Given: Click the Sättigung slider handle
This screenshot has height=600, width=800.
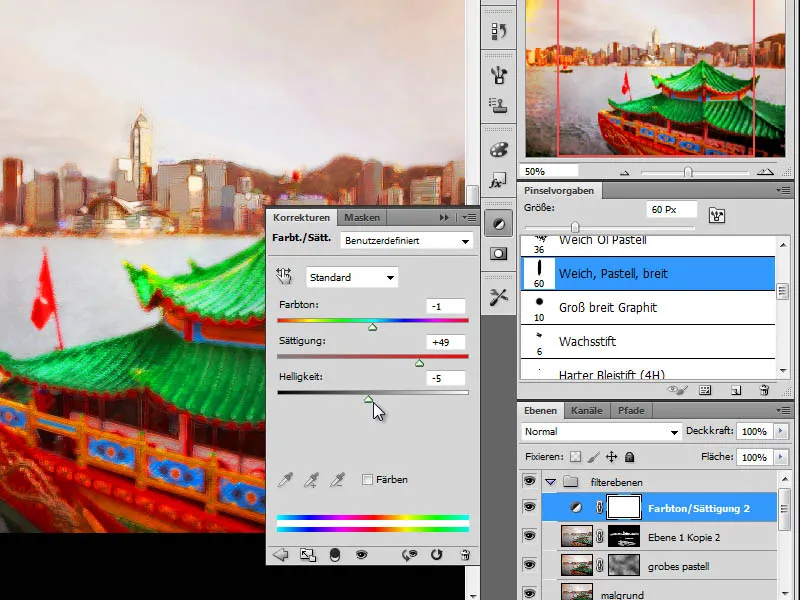Looking at the screenshot, I should click(x=419, y=363).
